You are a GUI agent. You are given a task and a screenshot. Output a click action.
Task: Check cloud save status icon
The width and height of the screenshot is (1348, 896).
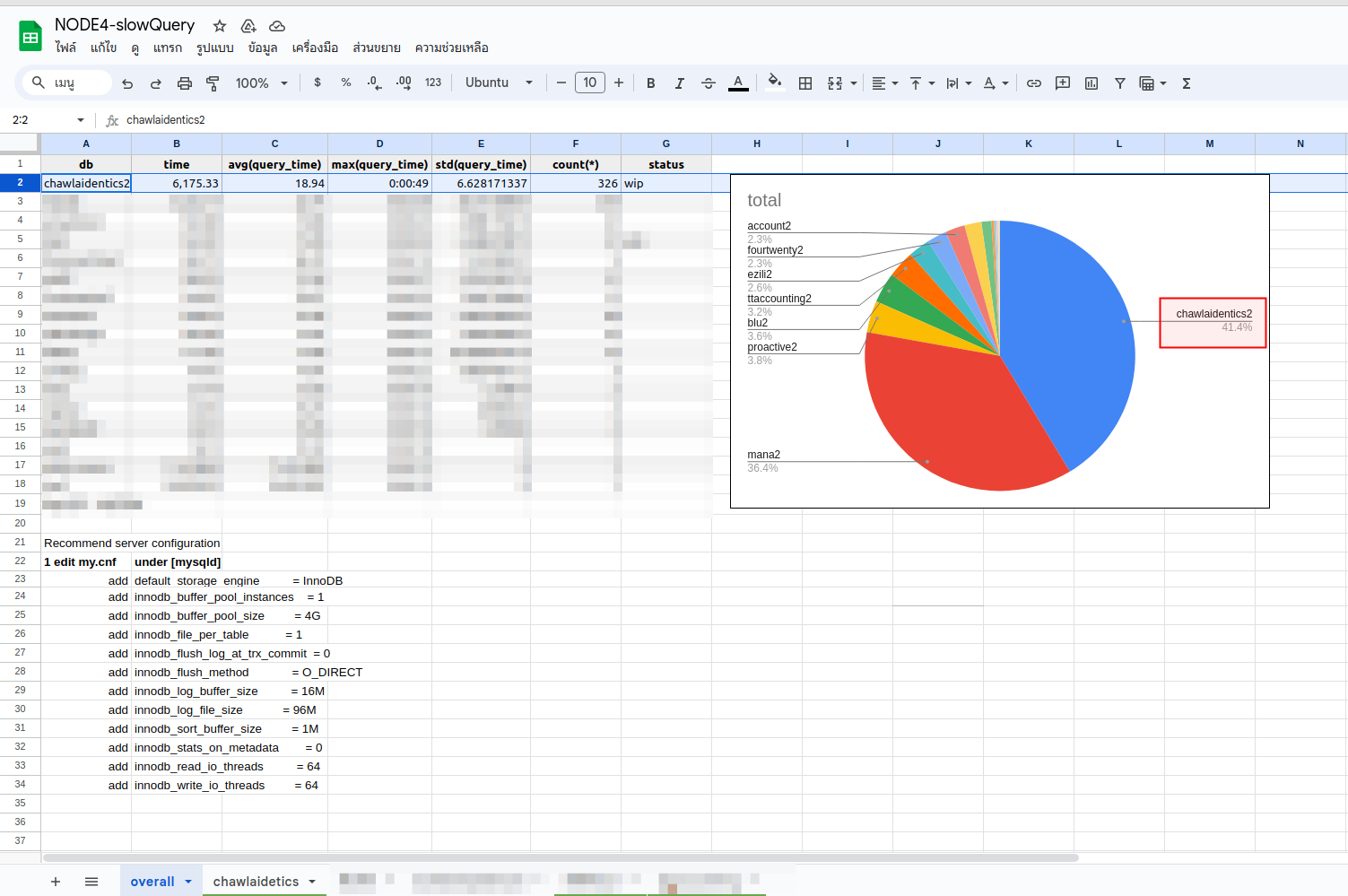pos(277,26)
